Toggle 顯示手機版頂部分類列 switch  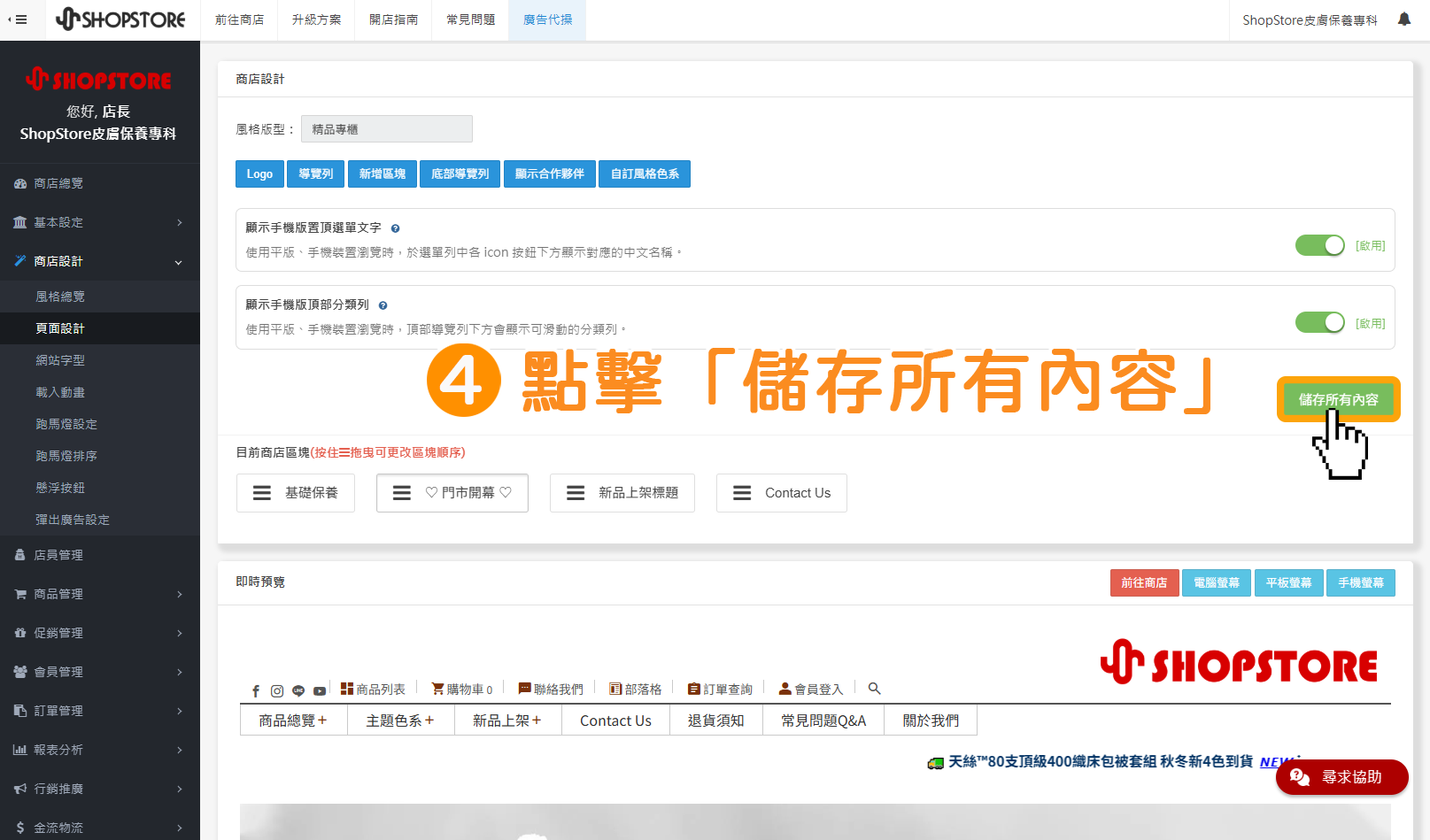click(x=1320, y=322)
